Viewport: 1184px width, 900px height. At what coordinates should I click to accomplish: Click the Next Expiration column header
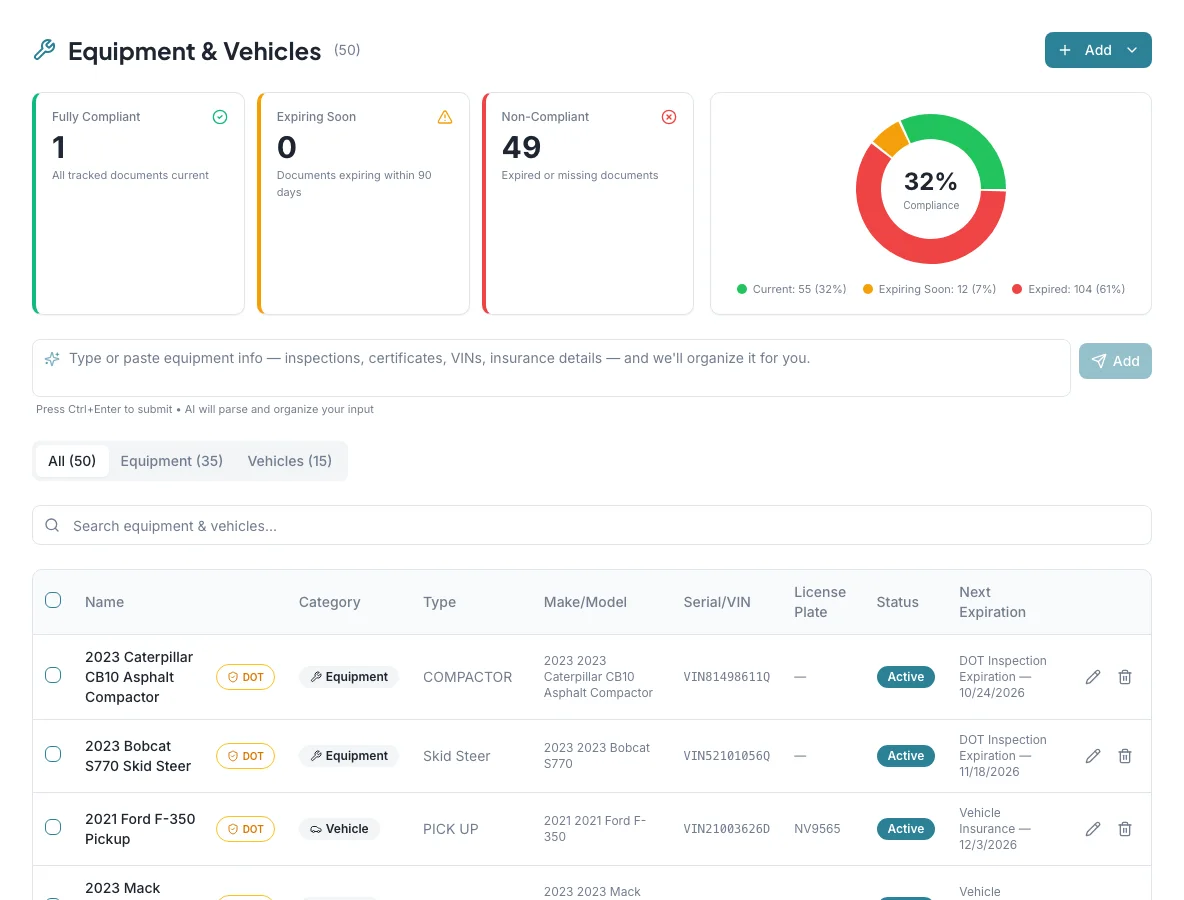[x=992, y=602]
